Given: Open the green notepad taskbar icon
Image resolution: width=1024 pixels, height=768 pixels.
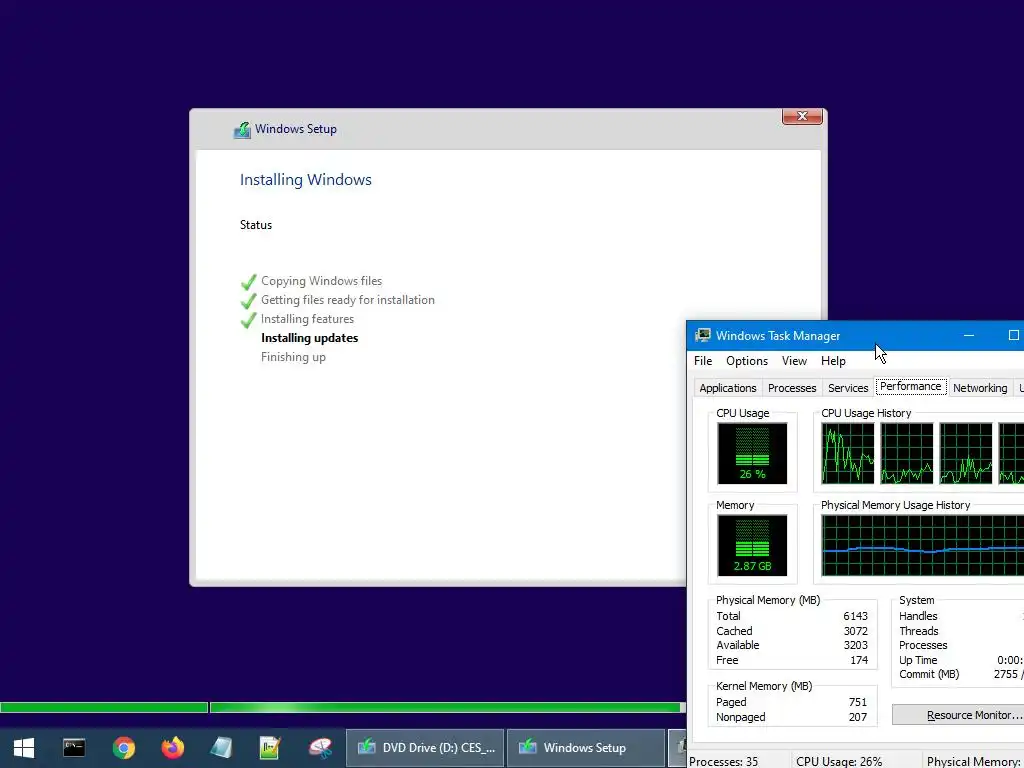Looking at the screenshot, I should point(270,748).
